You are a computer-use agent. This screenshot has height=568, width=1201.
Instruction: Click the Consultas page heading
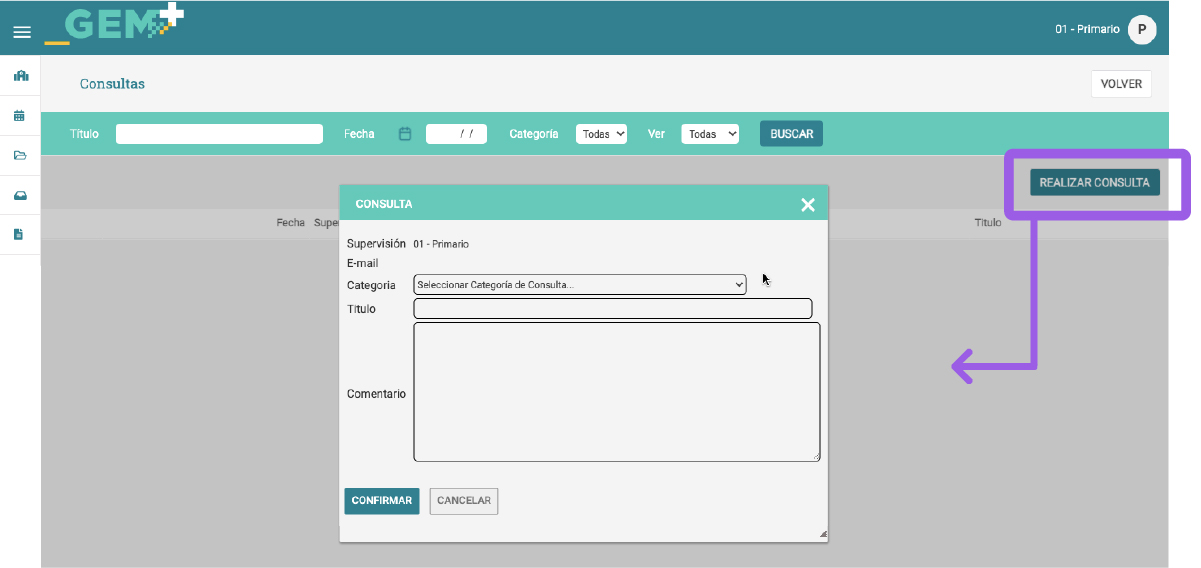(x=112, y=84)
